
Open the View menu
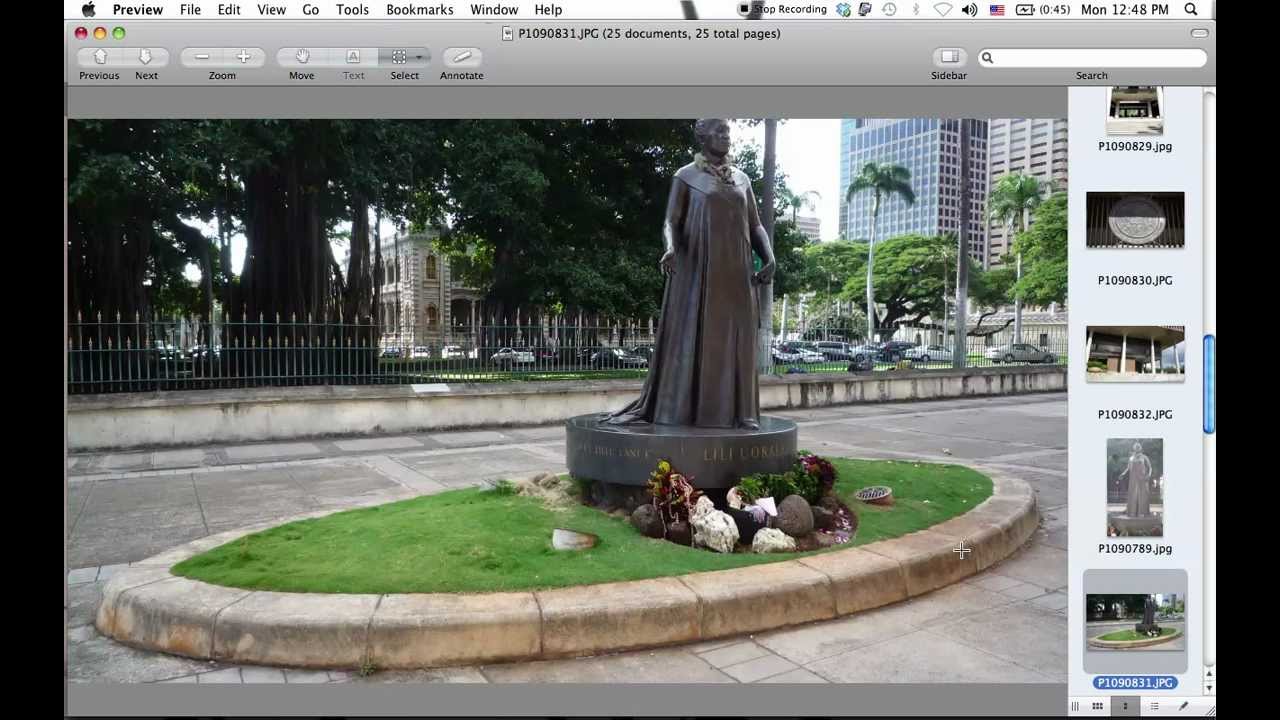click(x=271, y=10)
